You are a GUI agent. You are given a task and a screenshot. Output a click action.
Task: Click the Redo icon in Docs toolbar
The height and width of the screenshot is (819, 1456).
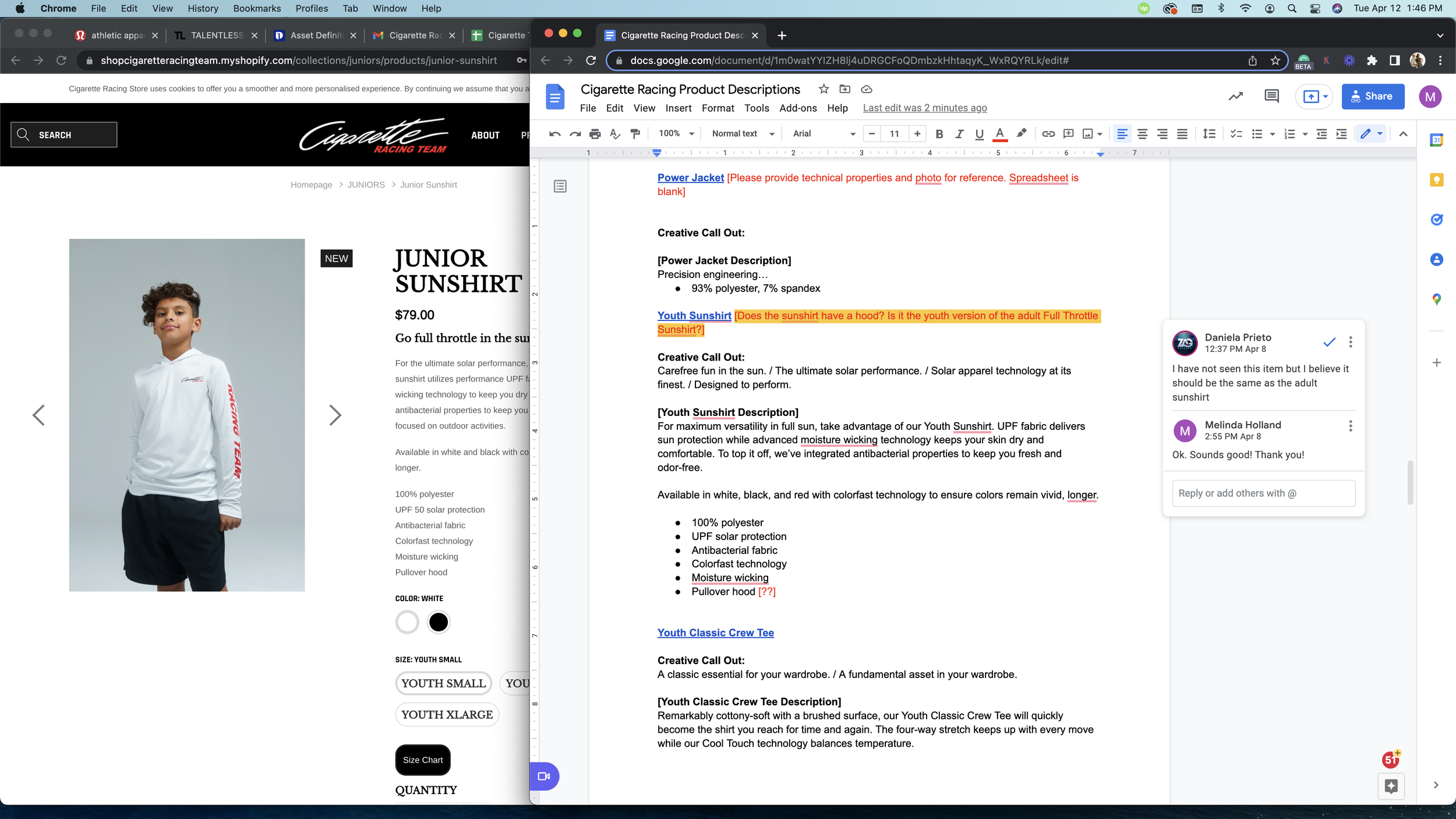[575, 134]
